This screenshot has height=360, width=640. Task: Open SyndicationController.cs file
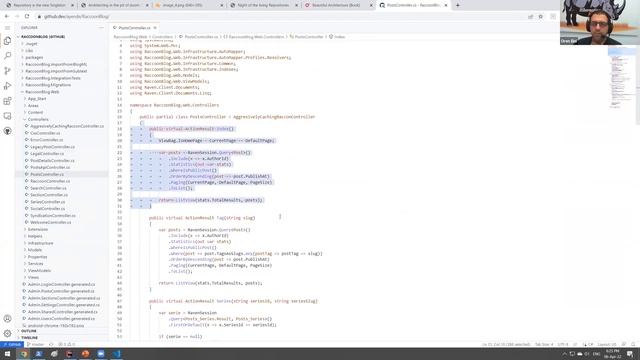pyautogui.click(x=53, y=215)
